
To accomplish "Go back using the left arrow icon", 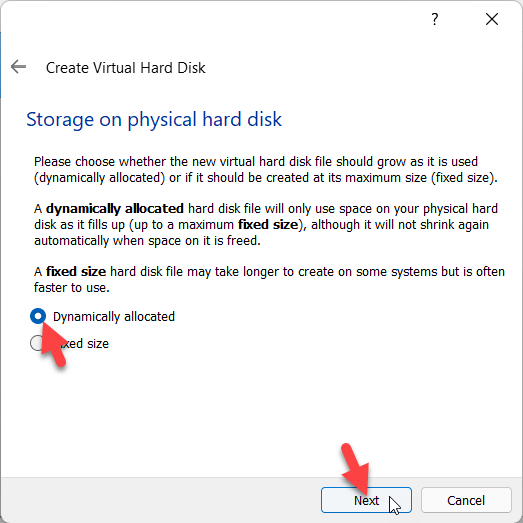I will 18,67.
